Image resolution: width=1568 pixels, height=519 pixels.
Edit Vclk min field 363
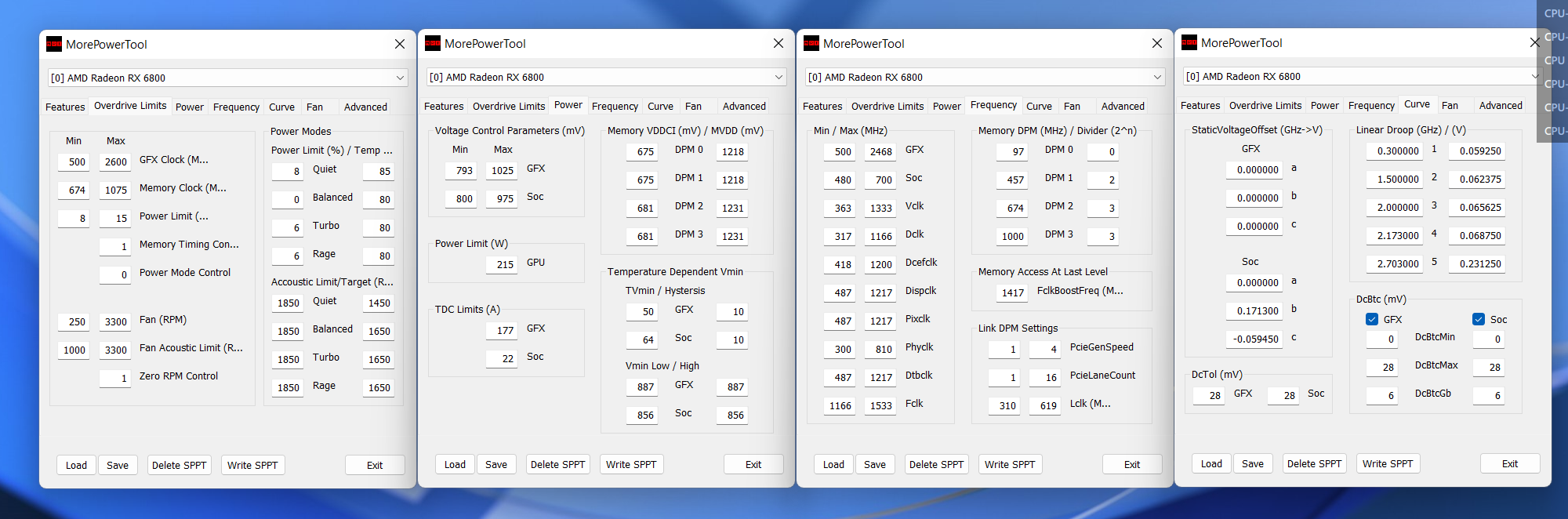(x=840, y=208)
